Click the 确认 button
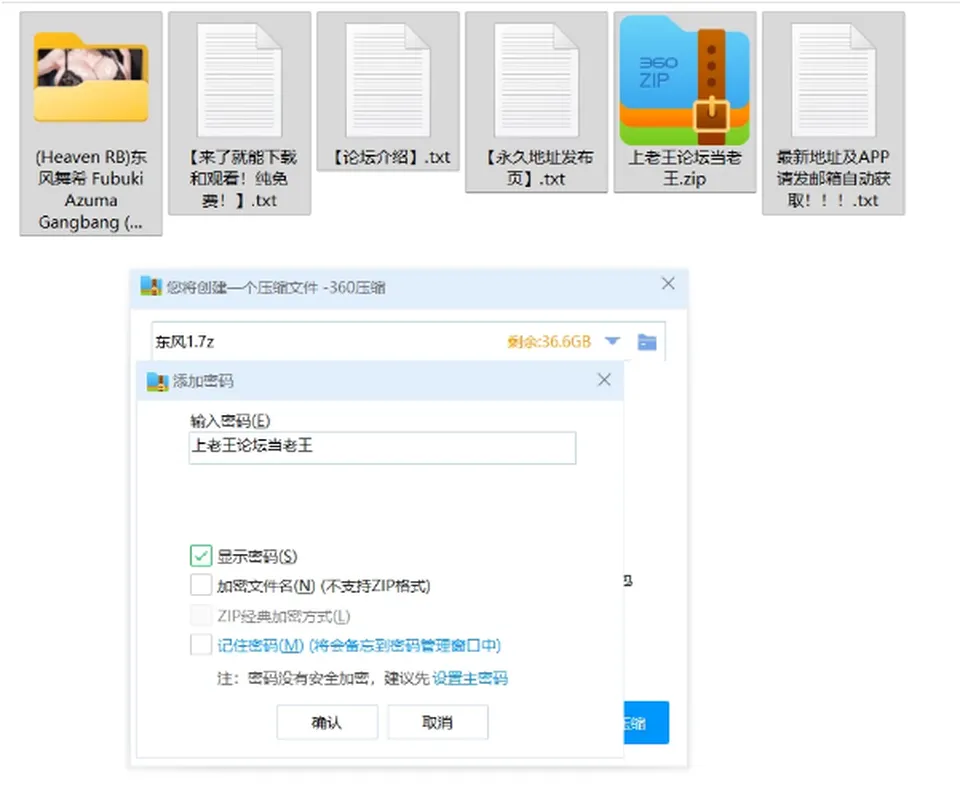960x805 pixels. 327,722
